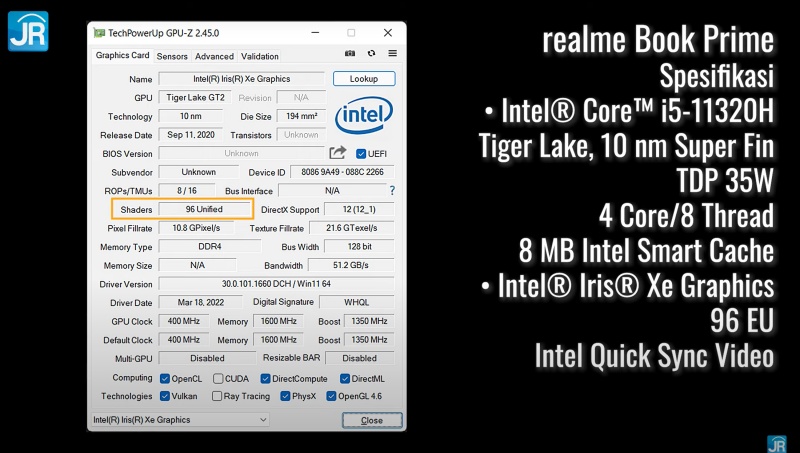This screenshot has height=453, width=800.
Task: Click the DirectX Support value 12 (12_1)
Action: pos(359,209)
